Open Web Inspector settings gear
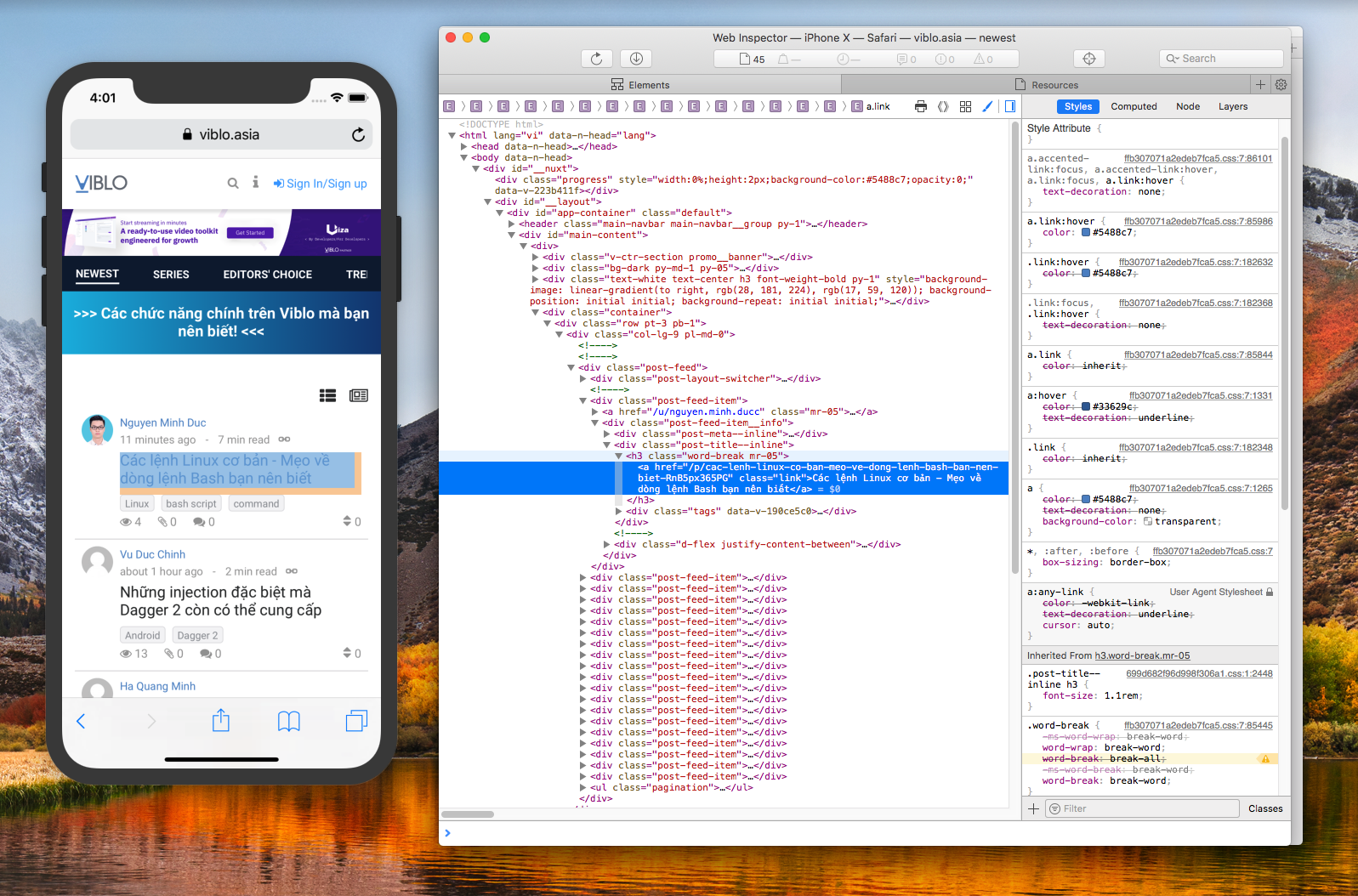 [1281, 84]
